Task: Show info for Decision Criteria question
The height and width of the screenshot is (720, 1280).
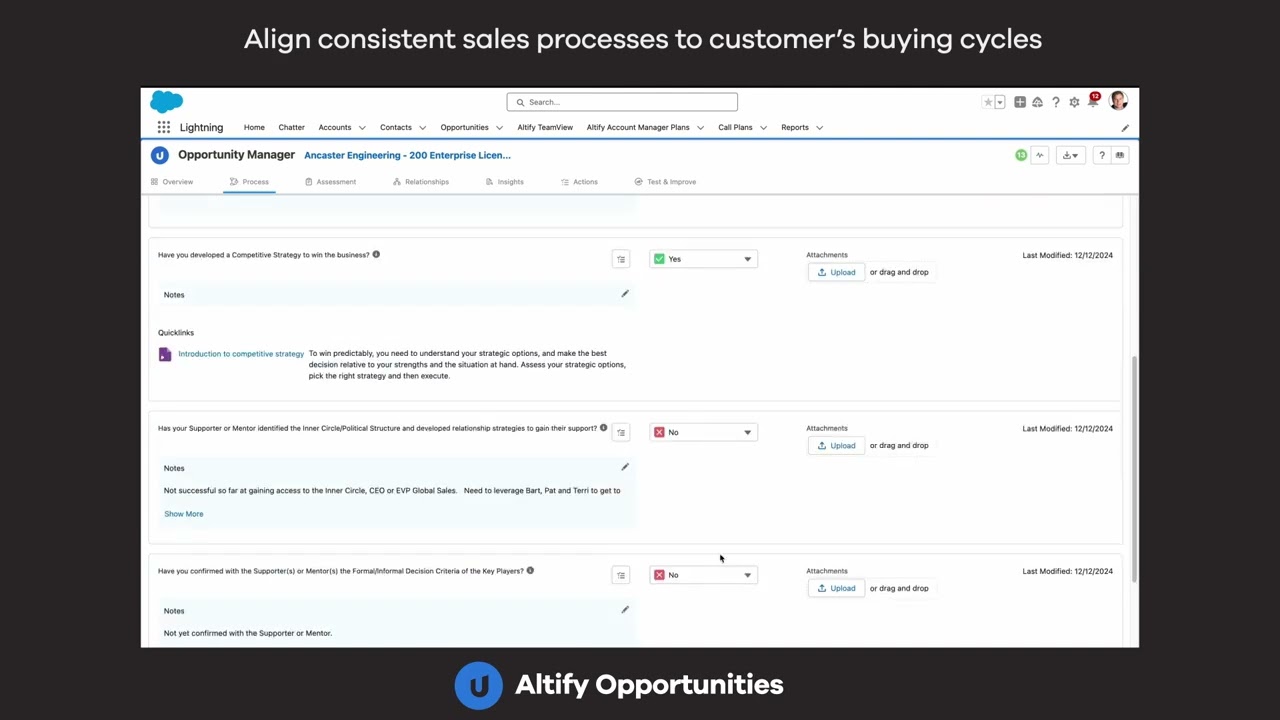Action: pyautogui.click(x=530, y=571)
